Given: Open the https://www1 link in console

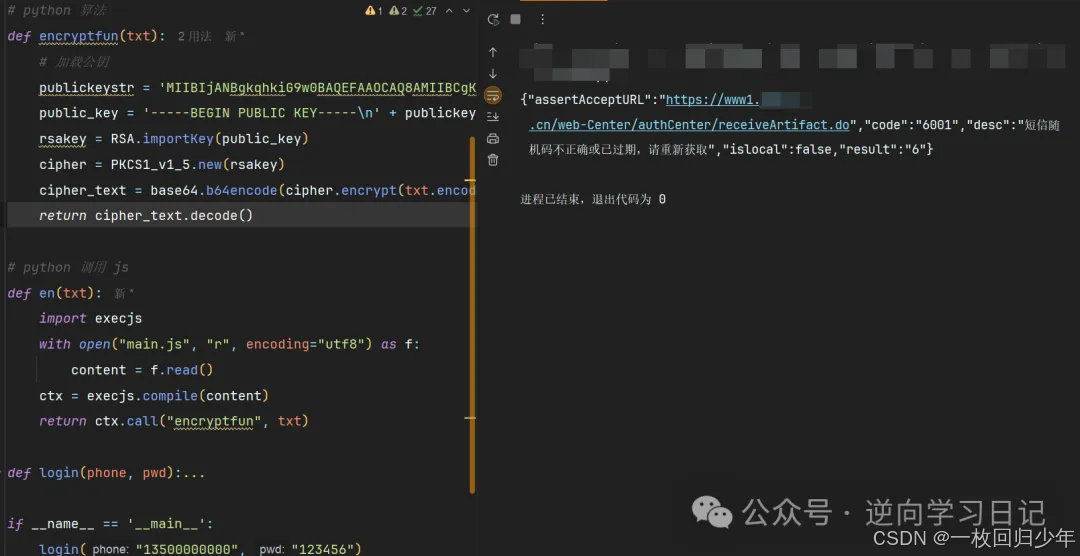Looking at the screenshot, I should tap(713, 100).
